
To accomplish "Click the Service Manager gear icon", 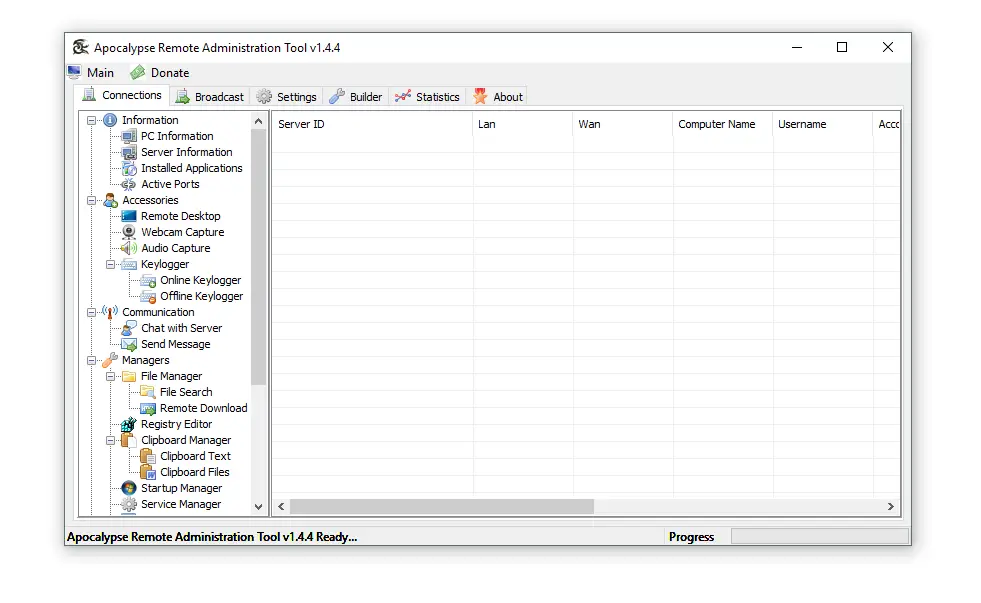I will point(129,504).
